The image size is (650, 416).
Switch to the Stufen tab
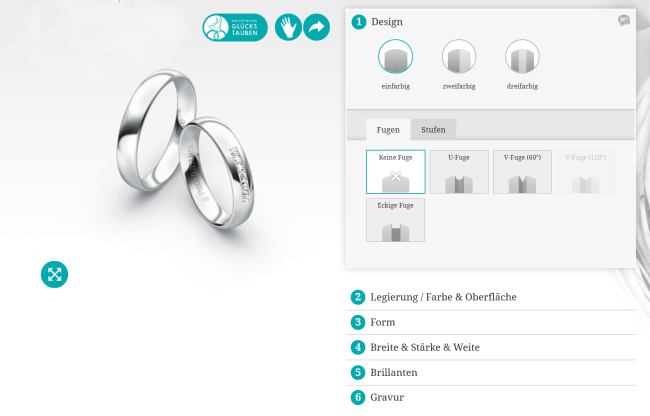[433, 130]
